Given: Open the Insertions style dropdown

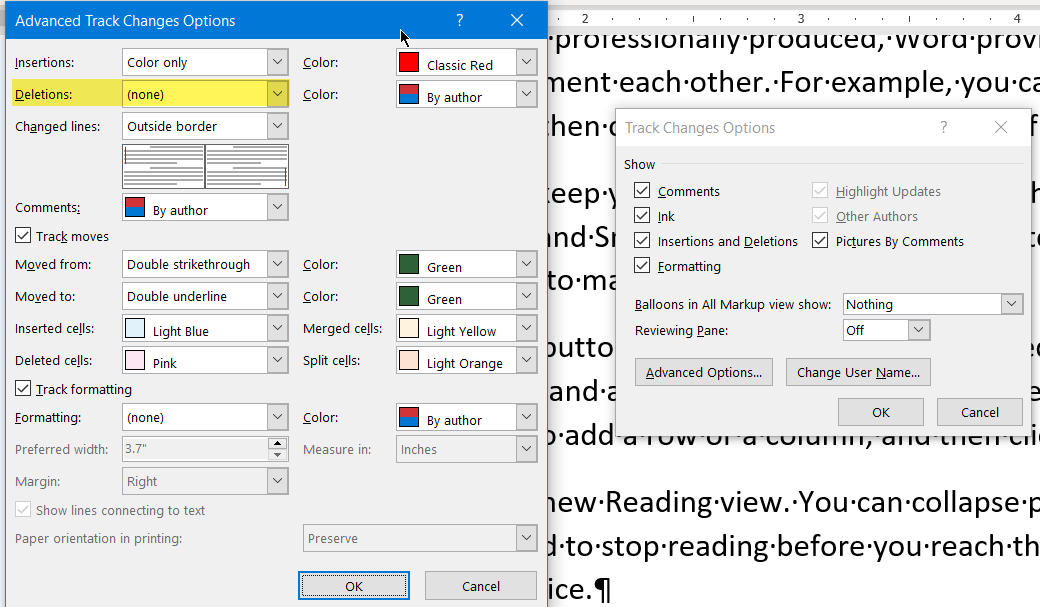Looking at the screenshot, I should tap(205, 62).
